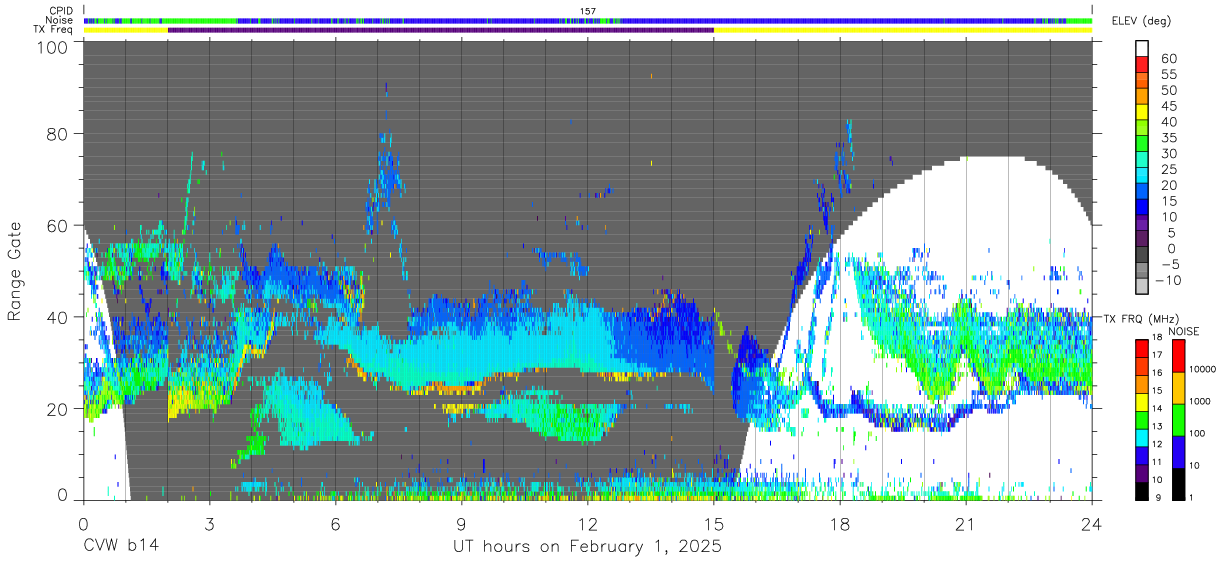Click the CPID label
The width and height of the screenshot is (1228, 567).
(61, 11)
